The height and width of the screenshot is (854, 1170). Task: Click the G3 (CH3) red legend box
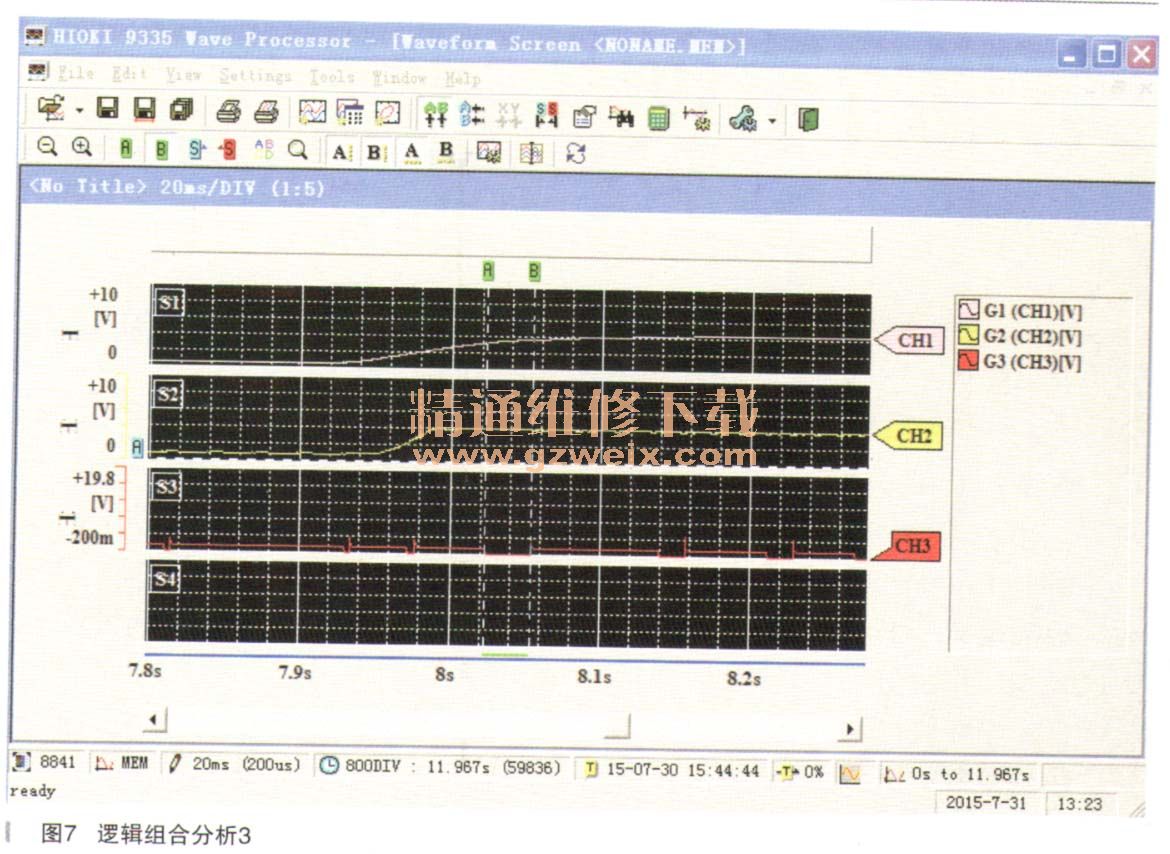click(x=968, y=360)
